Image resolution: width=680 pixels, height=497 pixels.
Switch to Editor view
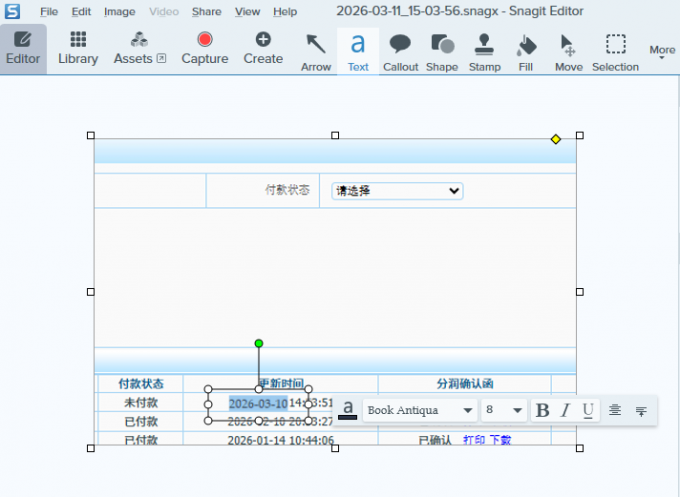pyautogui.click(x=23, y=49)
